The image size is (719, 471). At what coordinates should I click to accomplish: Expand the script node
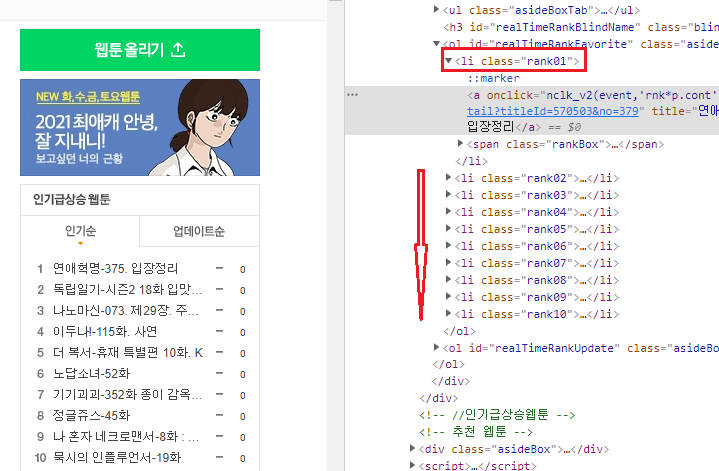(x=412, y=465)
